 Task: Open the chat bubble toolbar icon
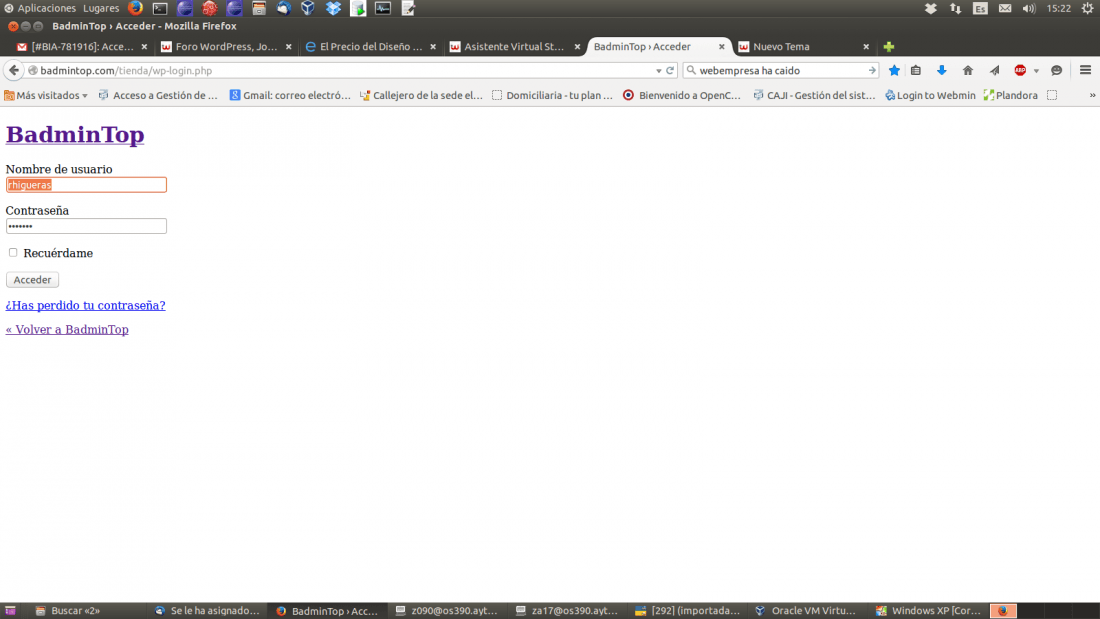[1057, 70]
